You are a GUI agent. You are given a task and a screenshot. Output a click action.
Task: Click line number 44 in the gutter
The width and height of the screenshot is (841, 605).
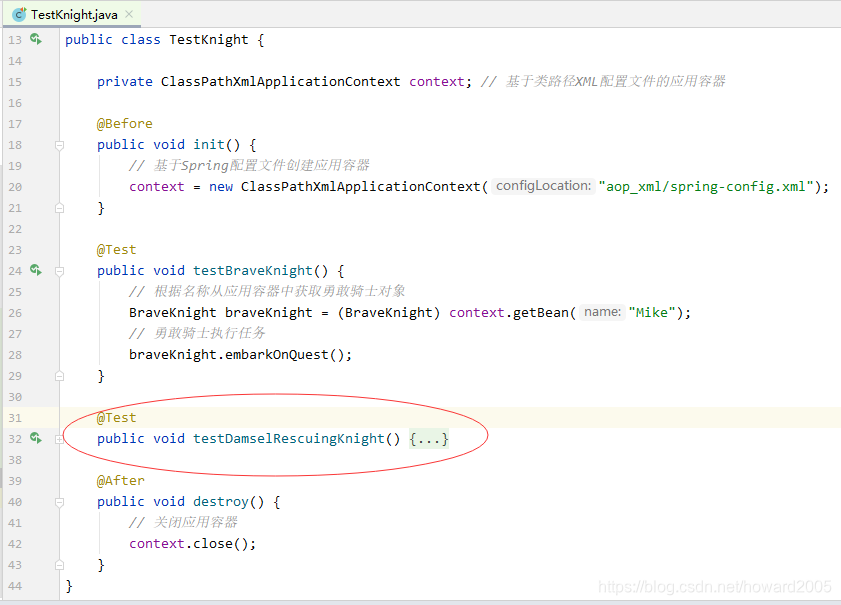[15, 586]
